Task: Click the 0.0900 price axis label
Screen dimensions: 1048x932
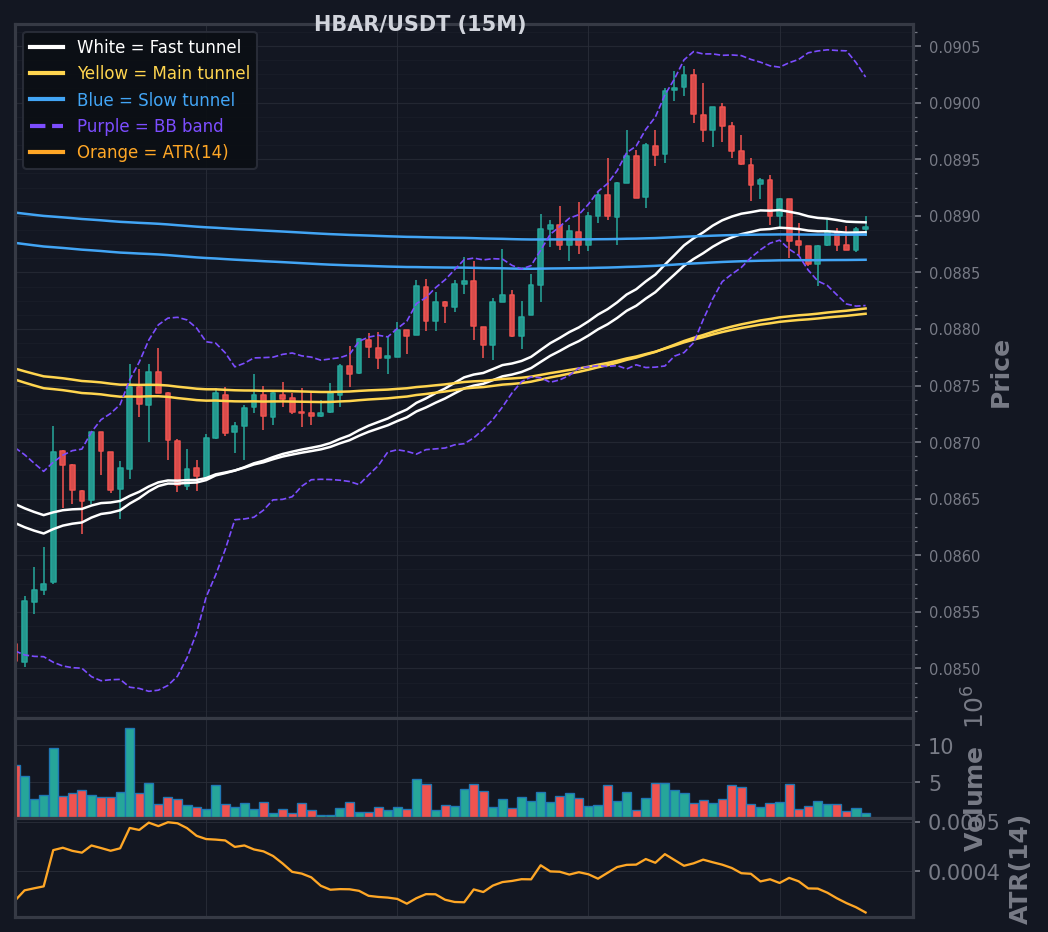Action: [x=954, y=104]
